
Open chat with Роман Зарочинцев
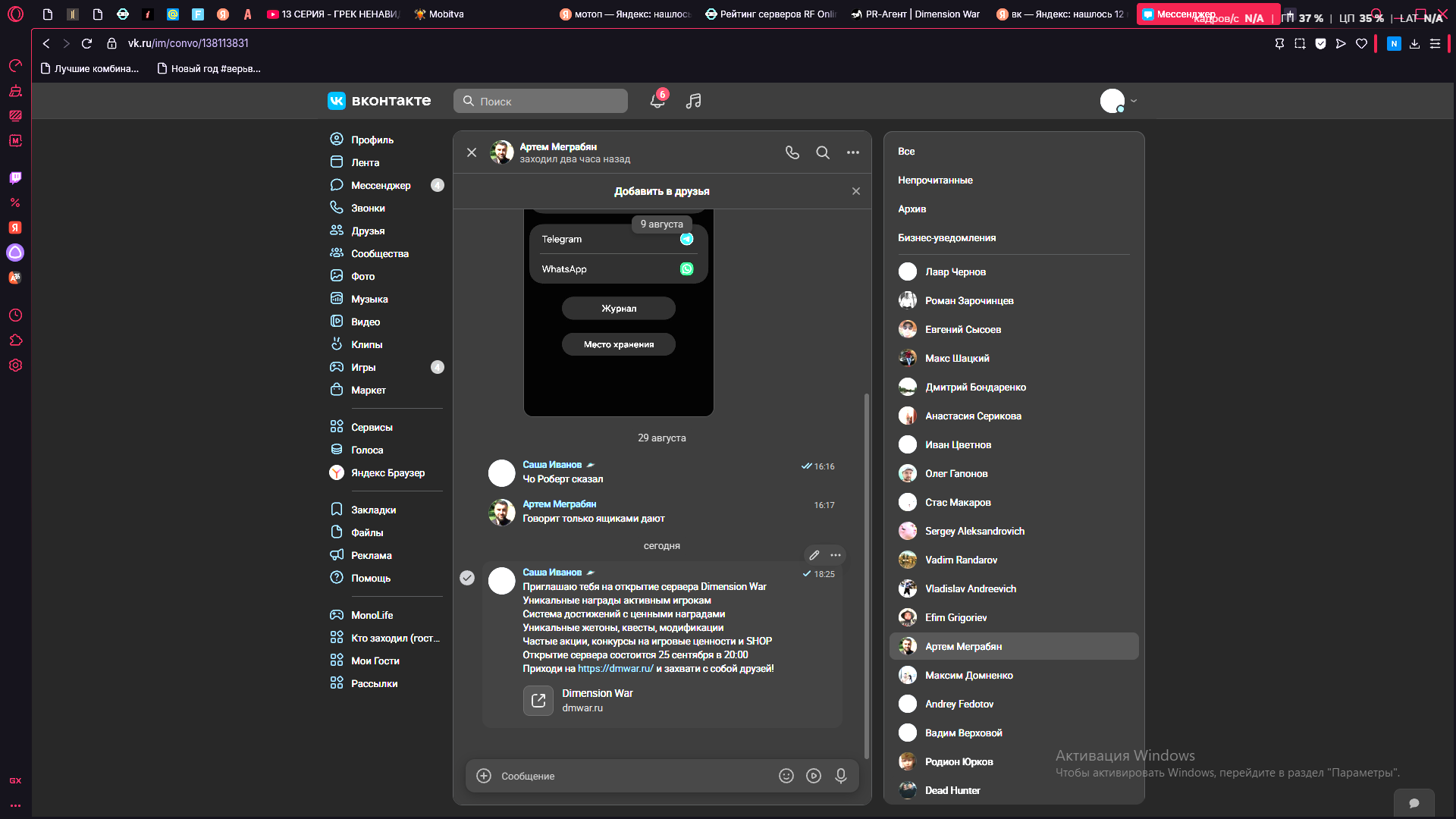tap(1014, 300)
